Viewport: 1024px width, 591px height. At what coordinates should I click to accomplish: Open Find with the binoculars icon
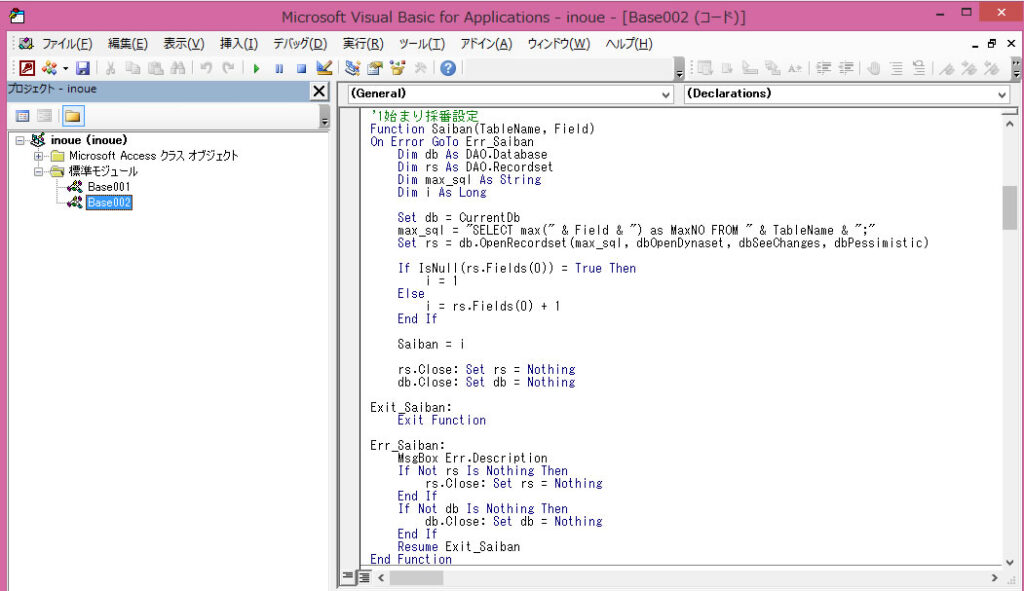(x=178, y=68)
